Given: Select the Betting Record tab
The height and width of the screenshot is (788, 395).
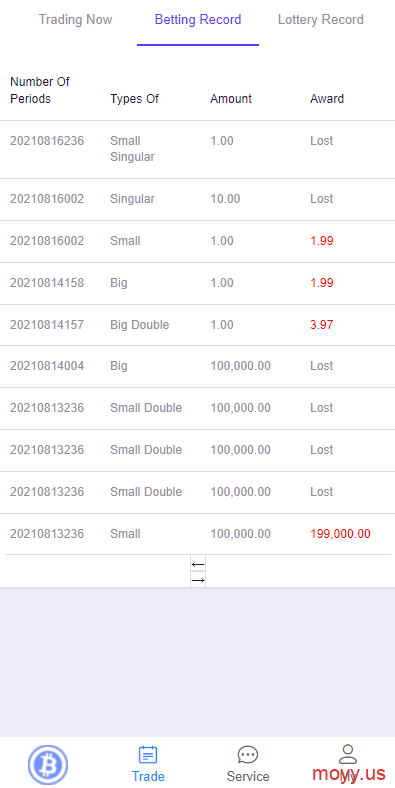Looking at the screenshot, I should 198,20.
